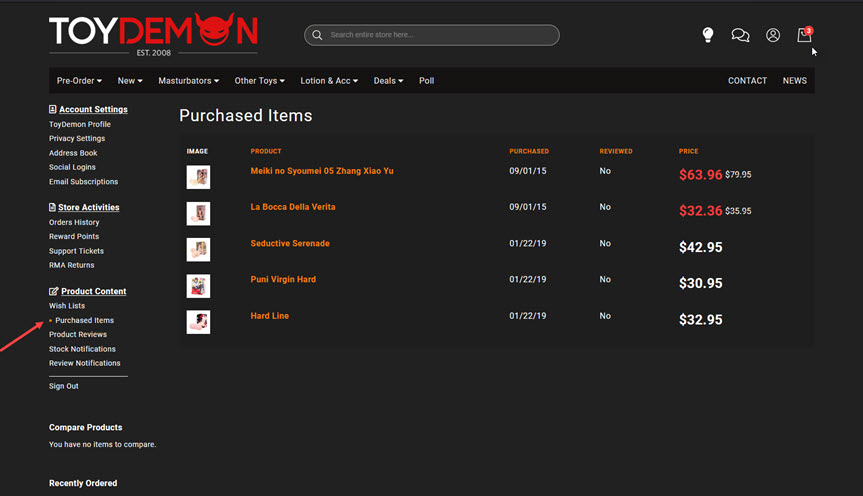This screenshot has height=496, width=863.
Task: Click the Product Content pencil icon
Action: click(53, 291)
